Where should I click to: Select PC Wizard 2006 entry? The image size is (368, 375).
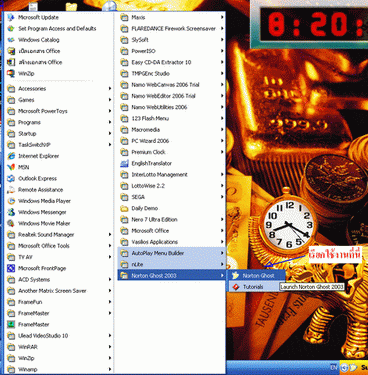click(172, 141)
